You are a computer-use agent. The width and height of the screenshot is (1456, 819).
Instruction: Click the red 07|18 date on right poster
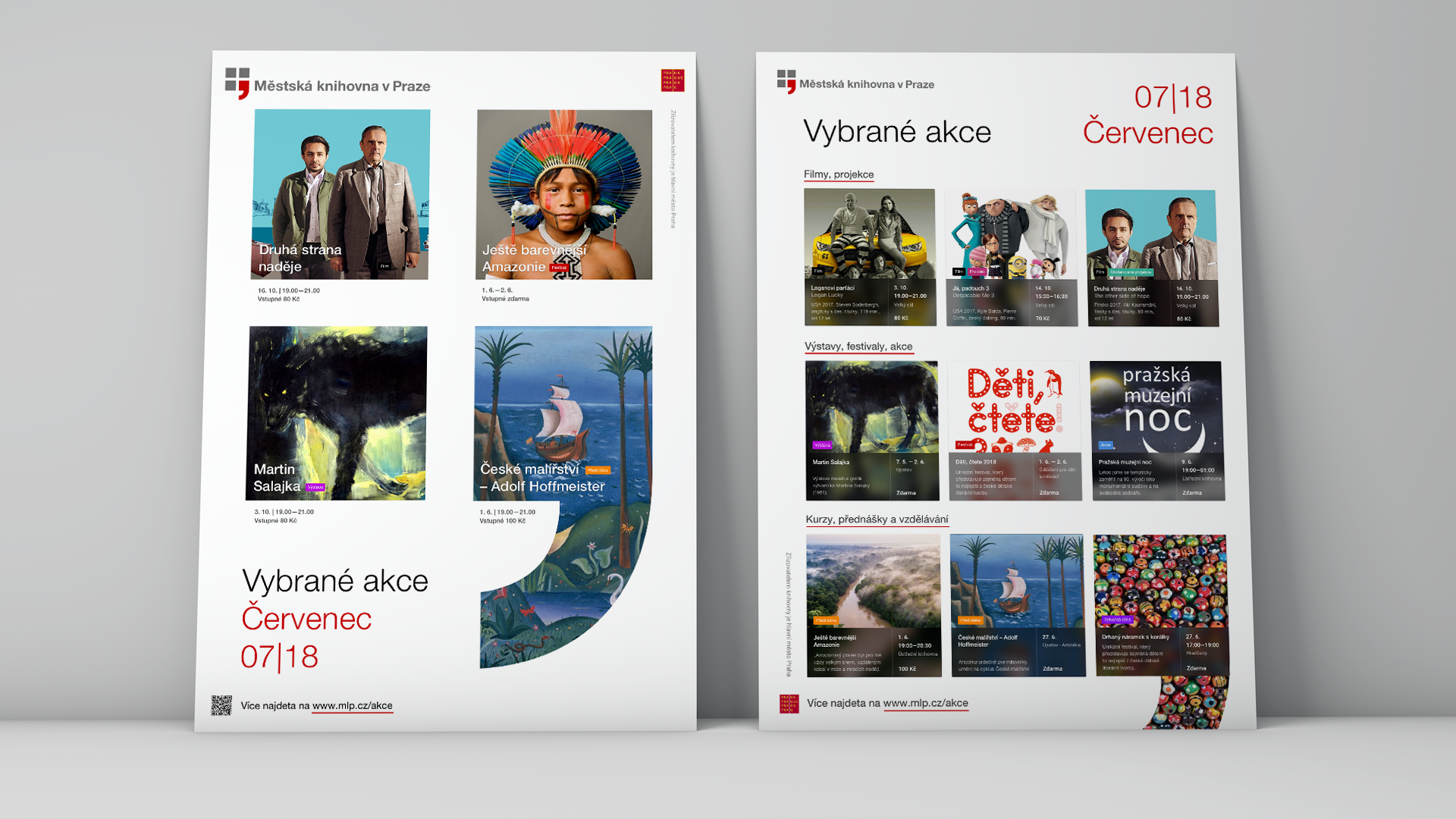[1172, 98]
